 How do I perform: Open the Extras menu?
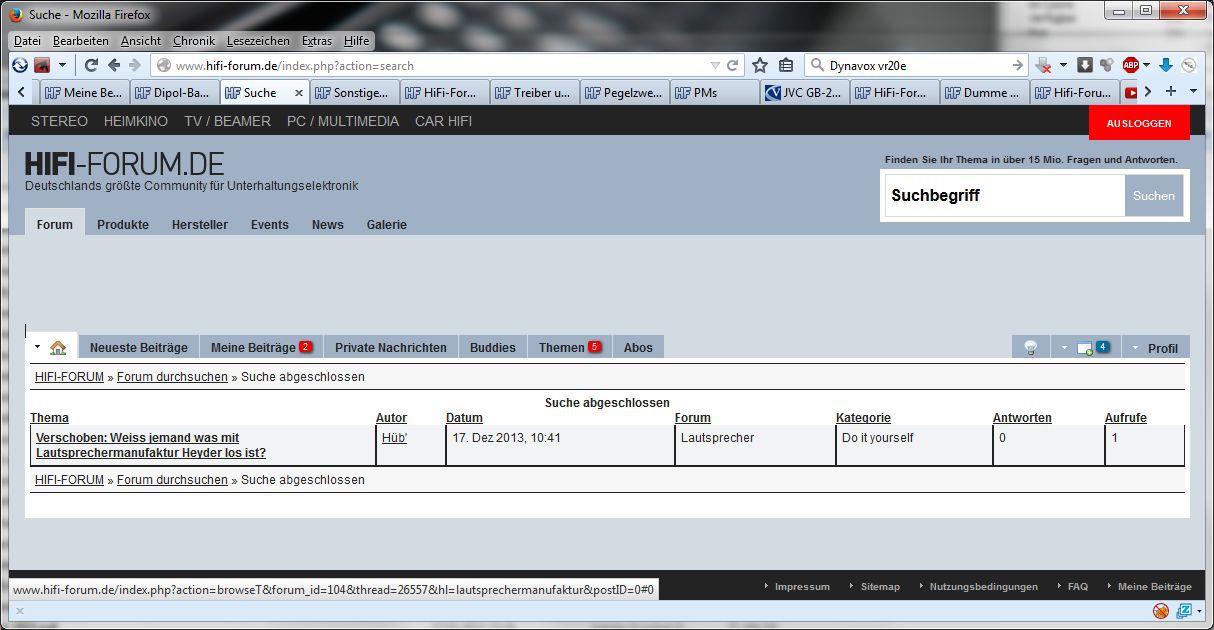(317, 41)
